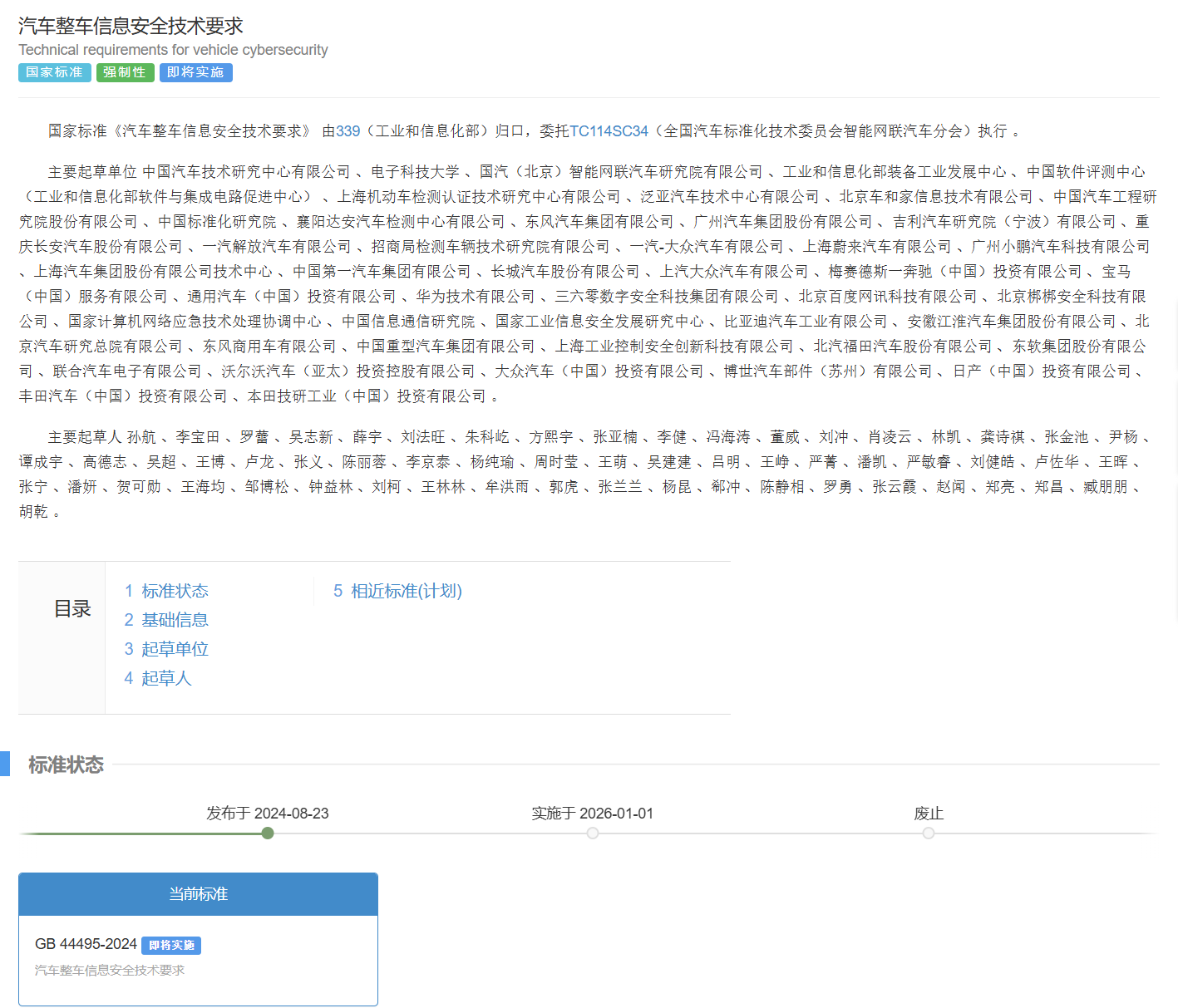The image size is (1178, 1008).
Task: Click drafter name 胡乾
Action: (x=33, y=512)
